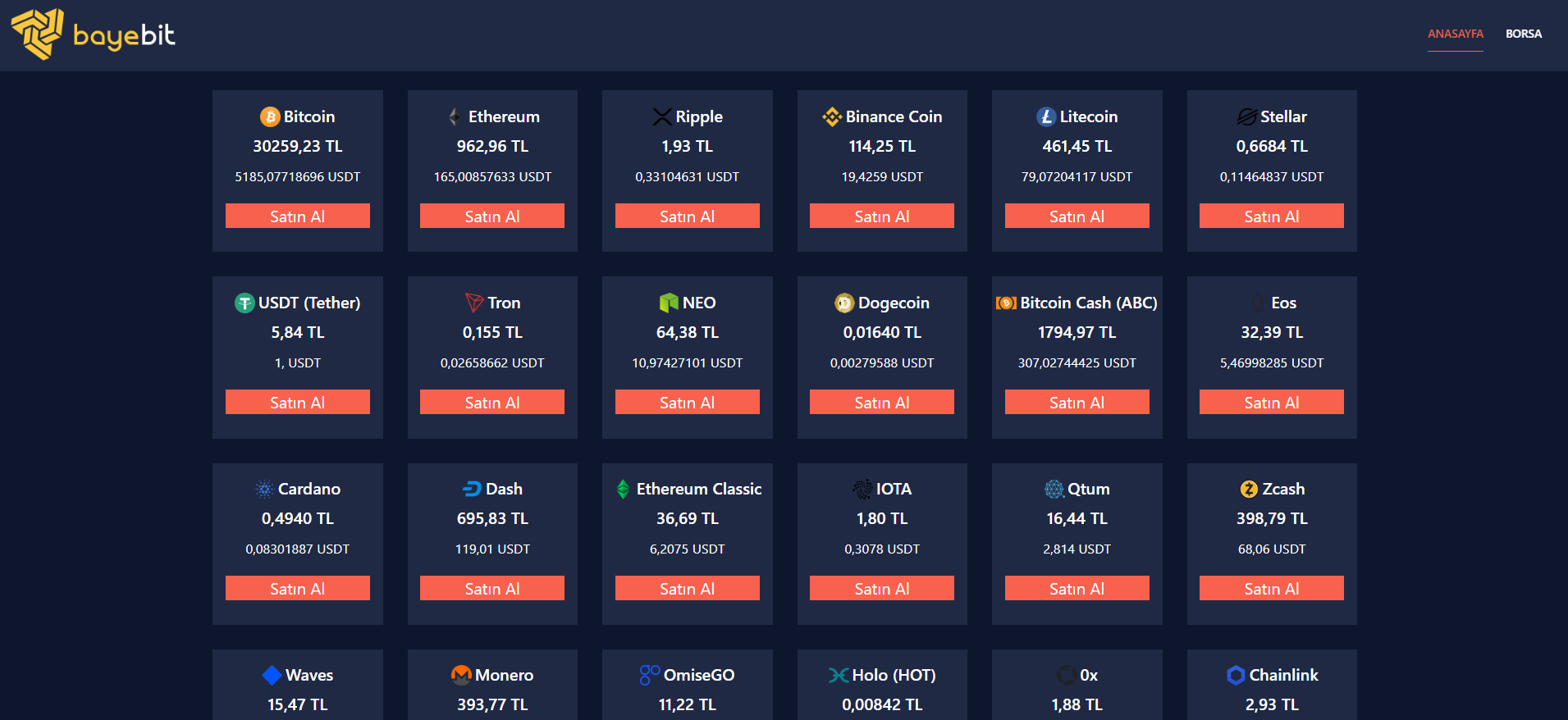Click the Ethereum diamond icon
Screen dimensions: 1568x720
point(455,117)
